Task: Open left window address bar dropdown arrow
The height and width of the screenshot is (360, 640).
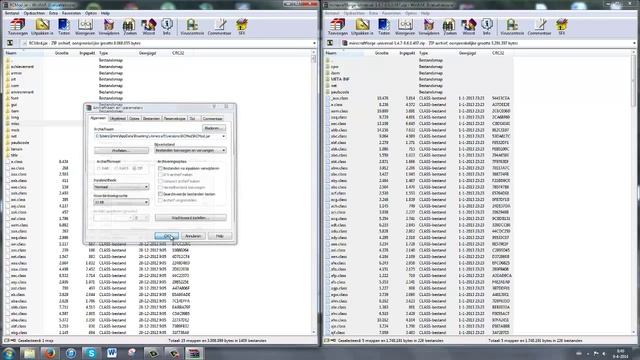Action: pyautogui.click(x=314, y=43)
